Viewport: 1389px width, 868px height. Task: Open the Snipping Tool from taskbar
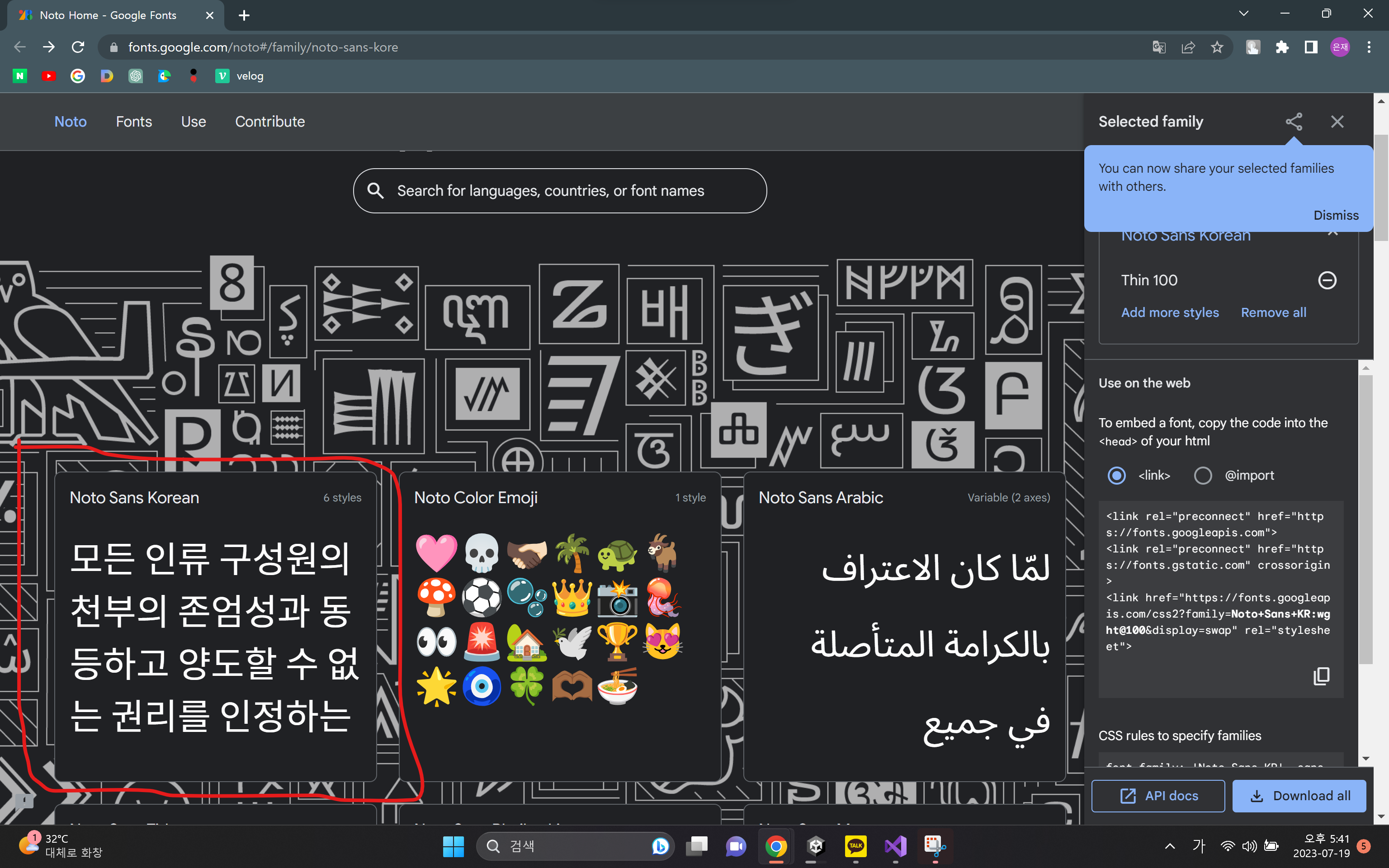coord(935,845)
